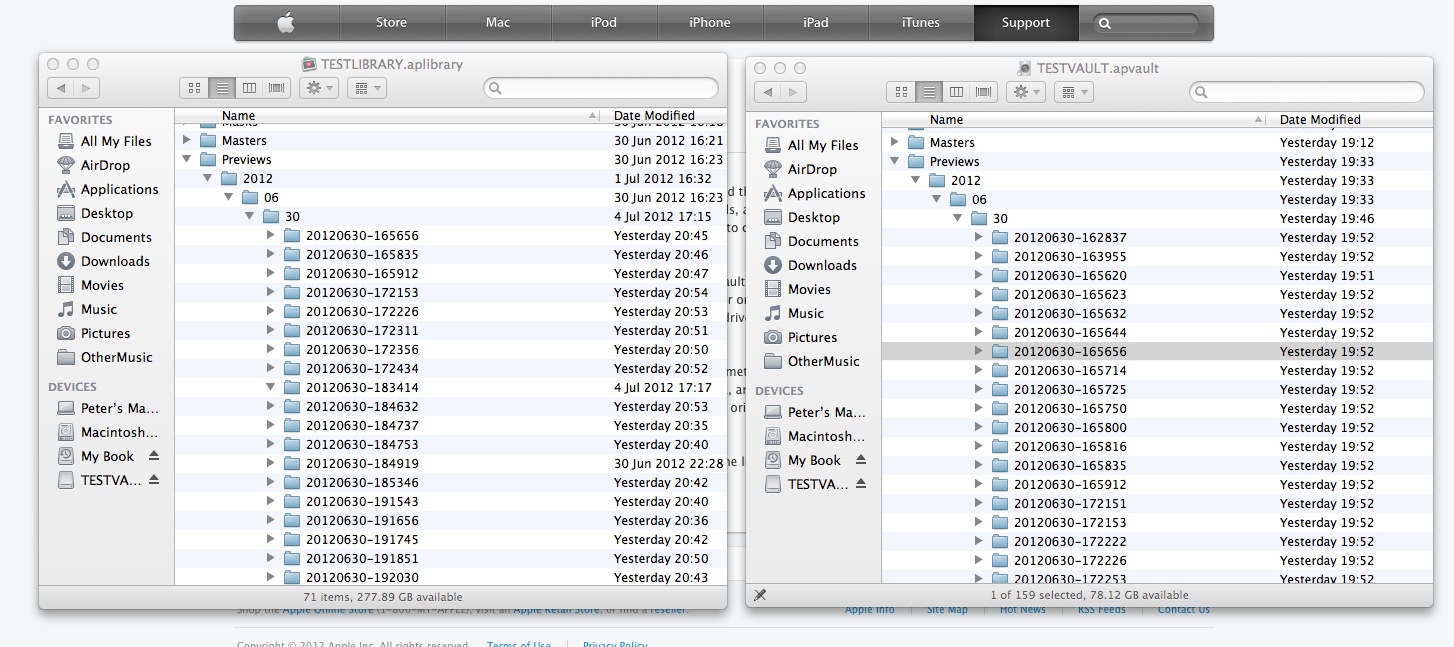Open the Mac tab on the Apple navigation bar
Image resolution: width=1454 pixels, height=647 pixels.
point(498,23)
